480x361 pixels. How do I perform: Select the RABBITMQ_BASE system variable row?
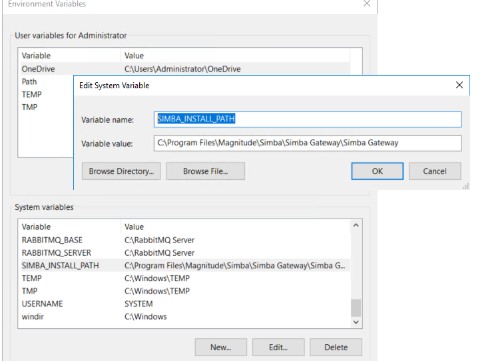coord(185,240)
